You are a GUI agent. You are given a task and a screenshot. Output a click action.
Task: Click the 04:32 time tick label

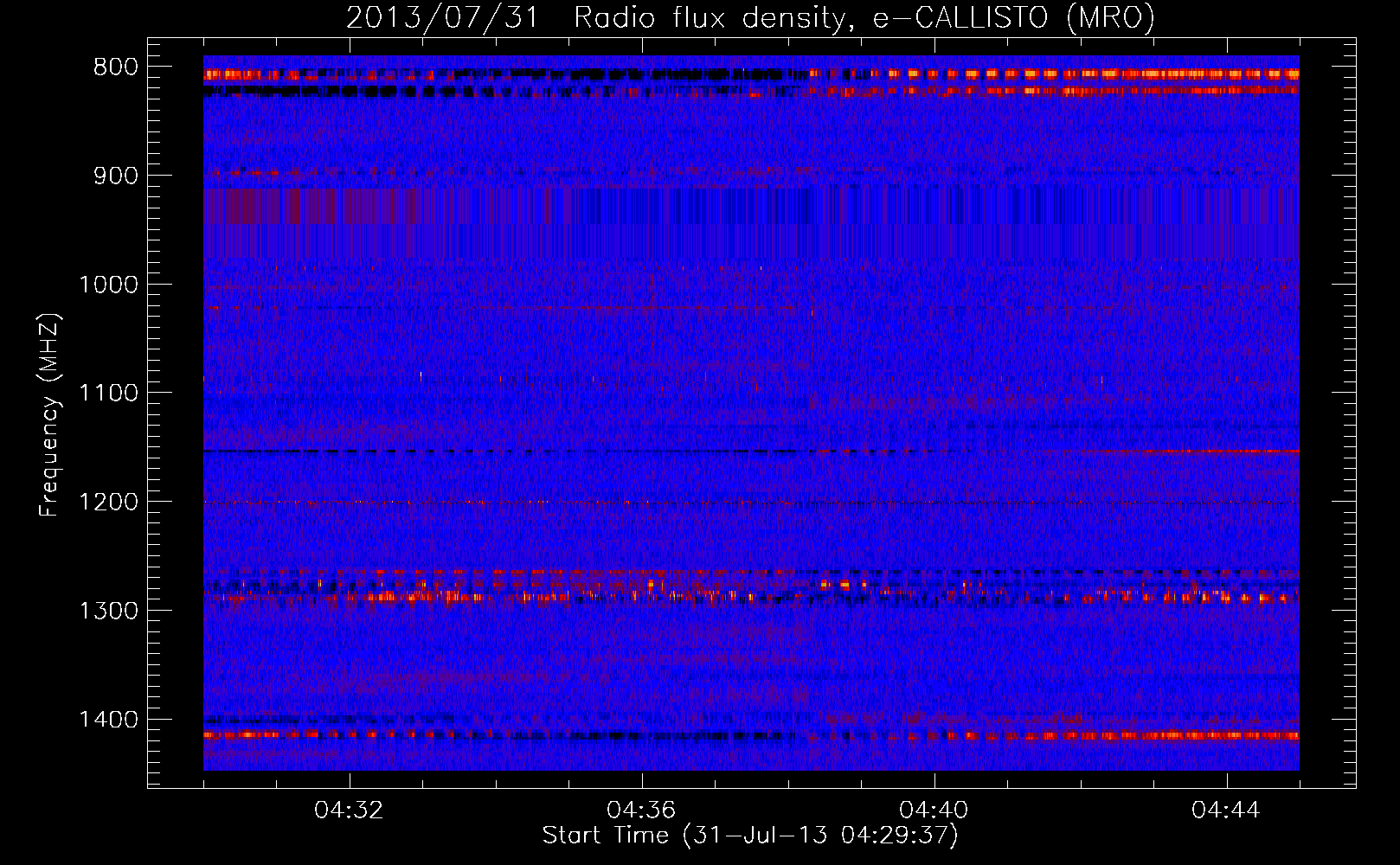[x=349, y=811]
